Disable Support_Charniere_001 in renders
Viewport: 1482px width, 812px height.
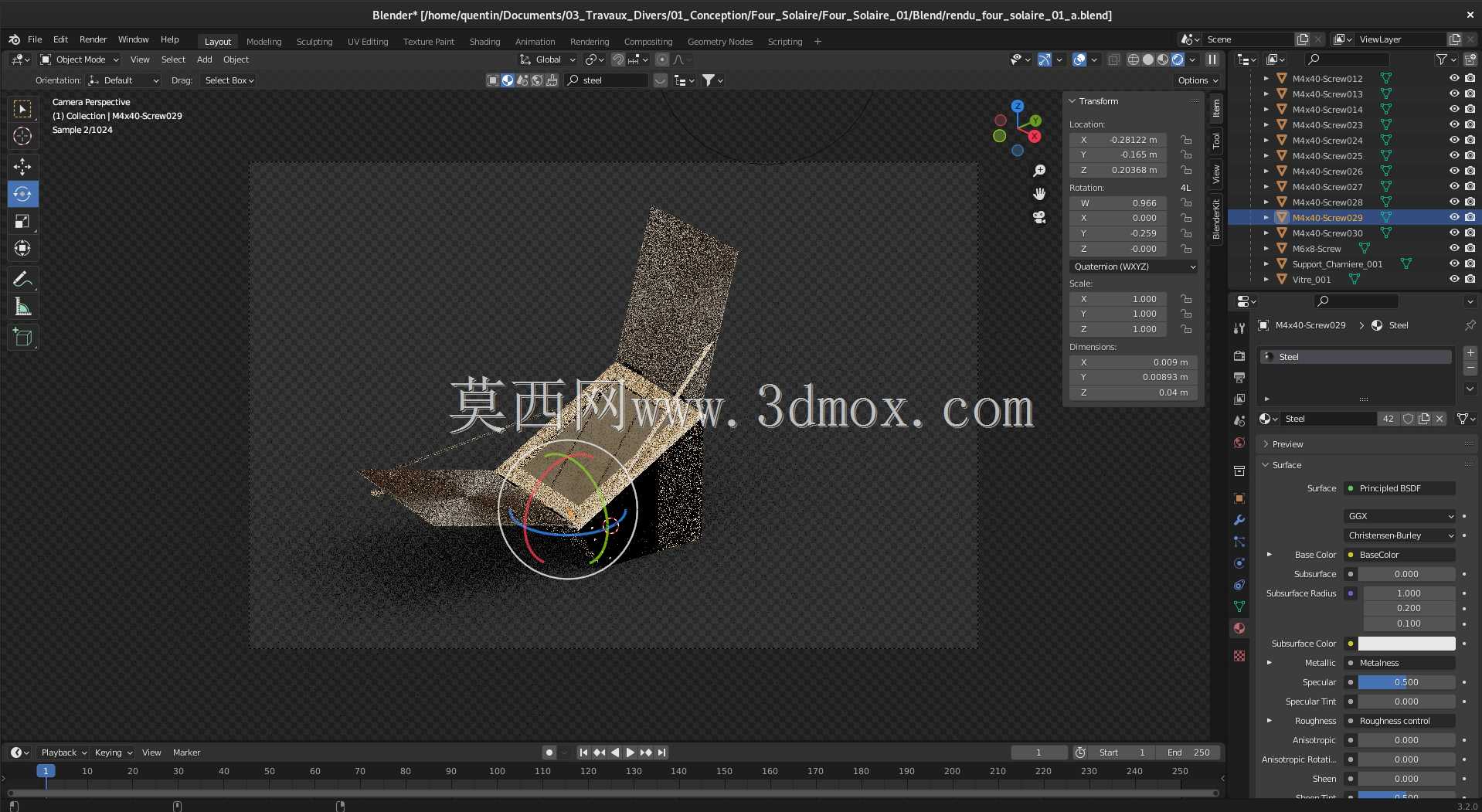click(x=1470, y=263)
